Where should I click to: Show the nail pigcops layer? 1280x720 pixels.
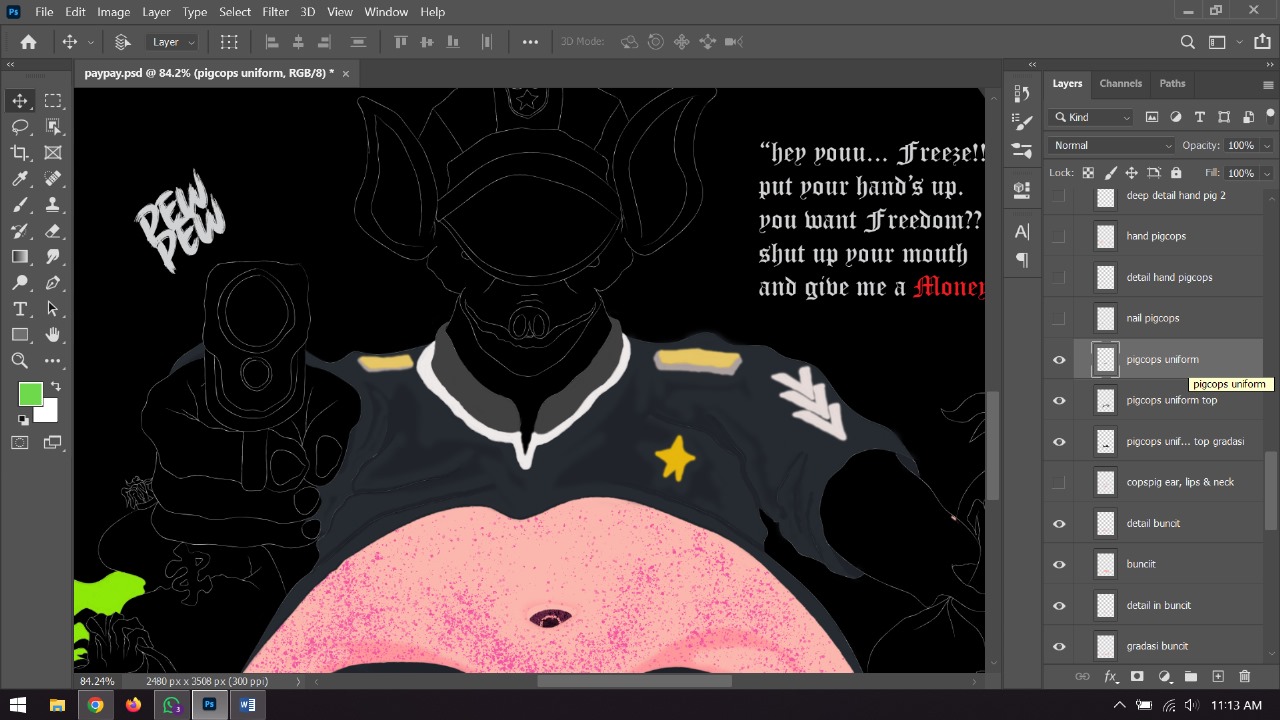pos(1059,319)
